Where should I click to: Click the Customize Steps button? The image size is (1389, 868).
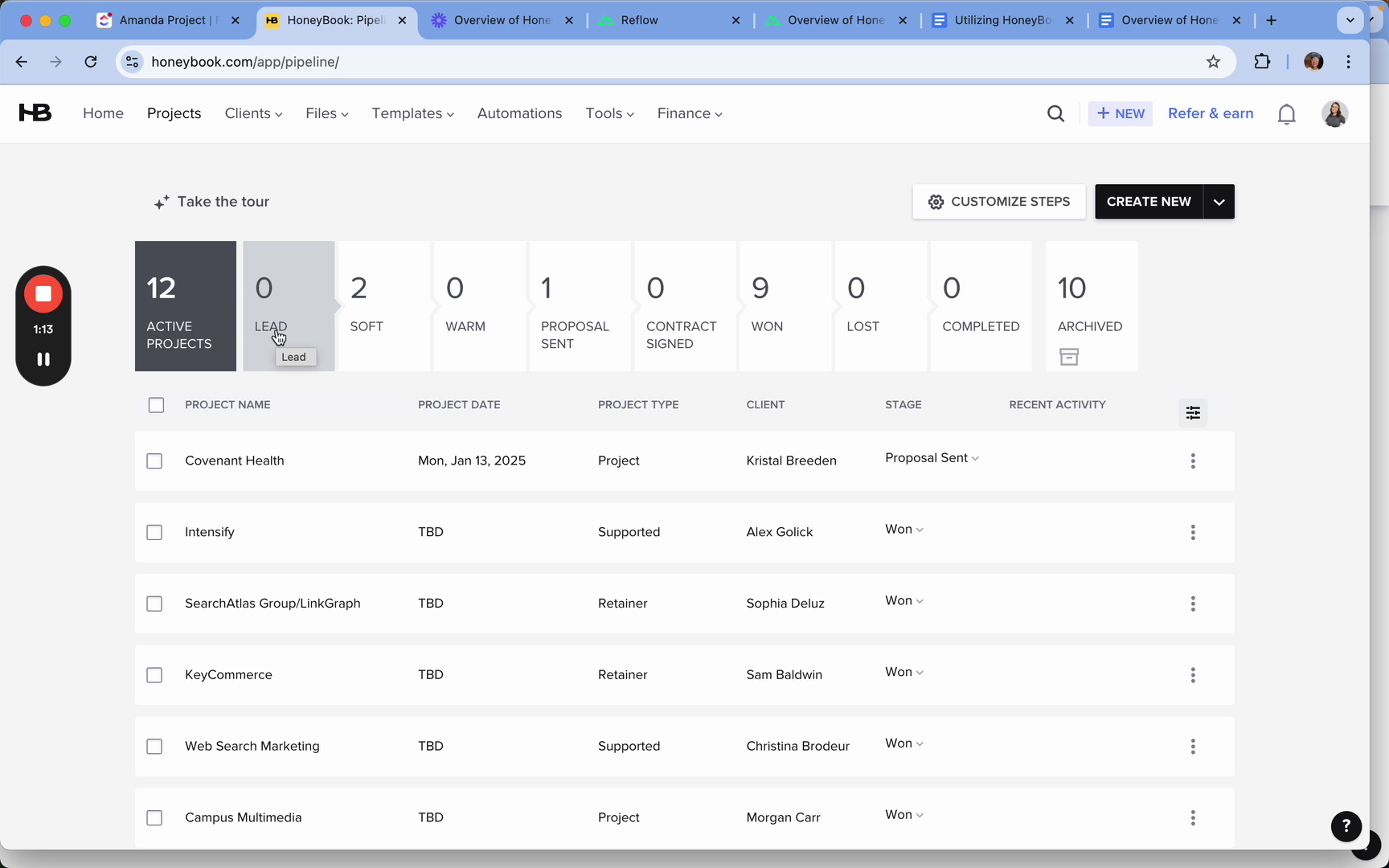998,202
